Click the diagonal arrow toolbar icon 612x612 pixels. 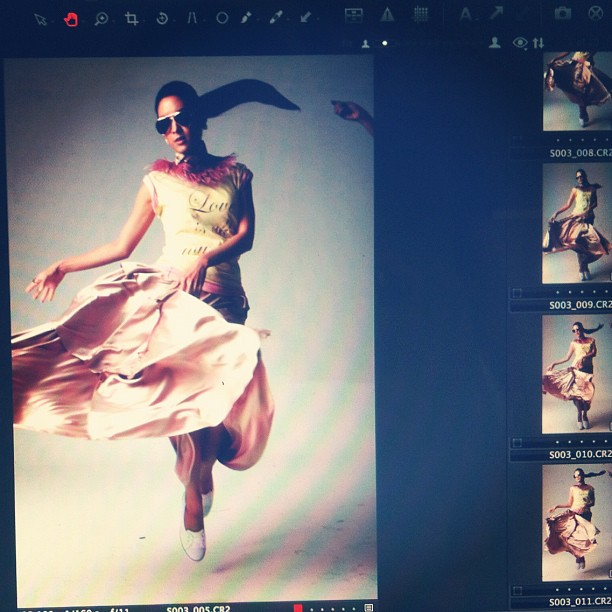[x=496, y=13]
